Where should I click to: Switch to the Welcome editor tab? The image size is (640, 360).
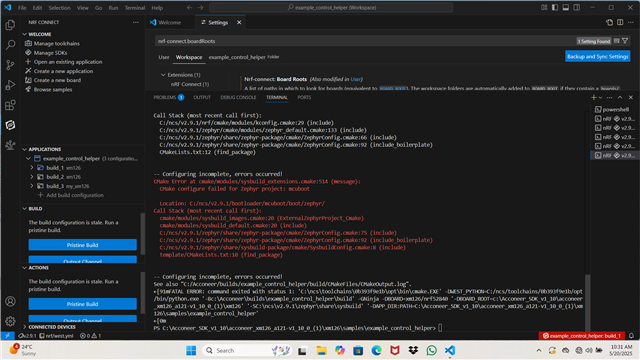coord(169,22)
